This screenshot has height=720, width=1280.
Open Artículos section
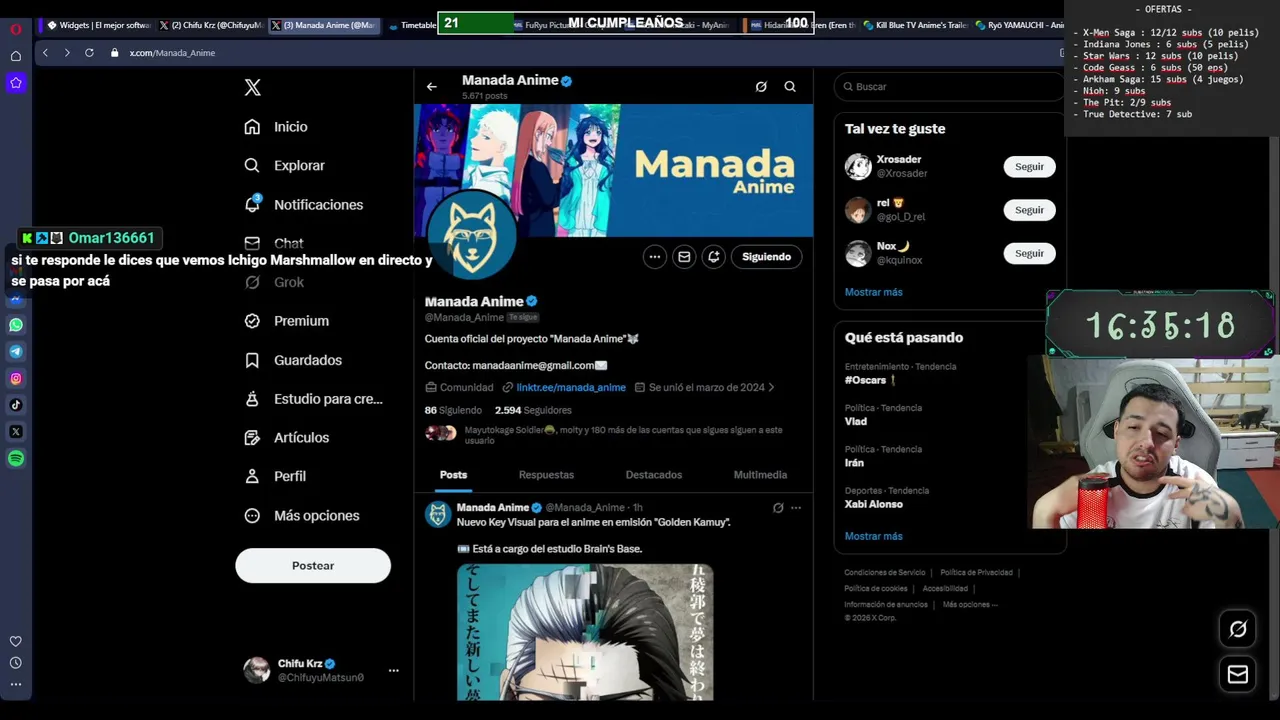tap(287, 438)
